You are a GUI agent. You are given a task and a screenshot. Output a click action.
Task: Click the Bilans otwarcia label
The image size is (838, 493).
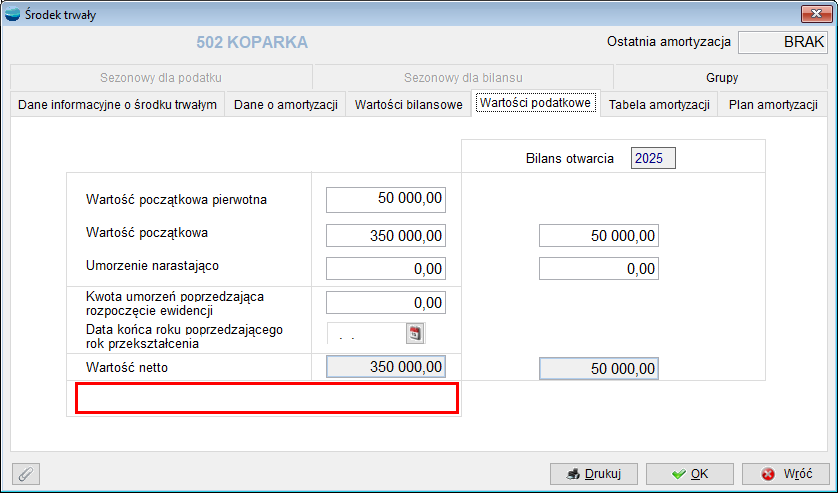570,158
